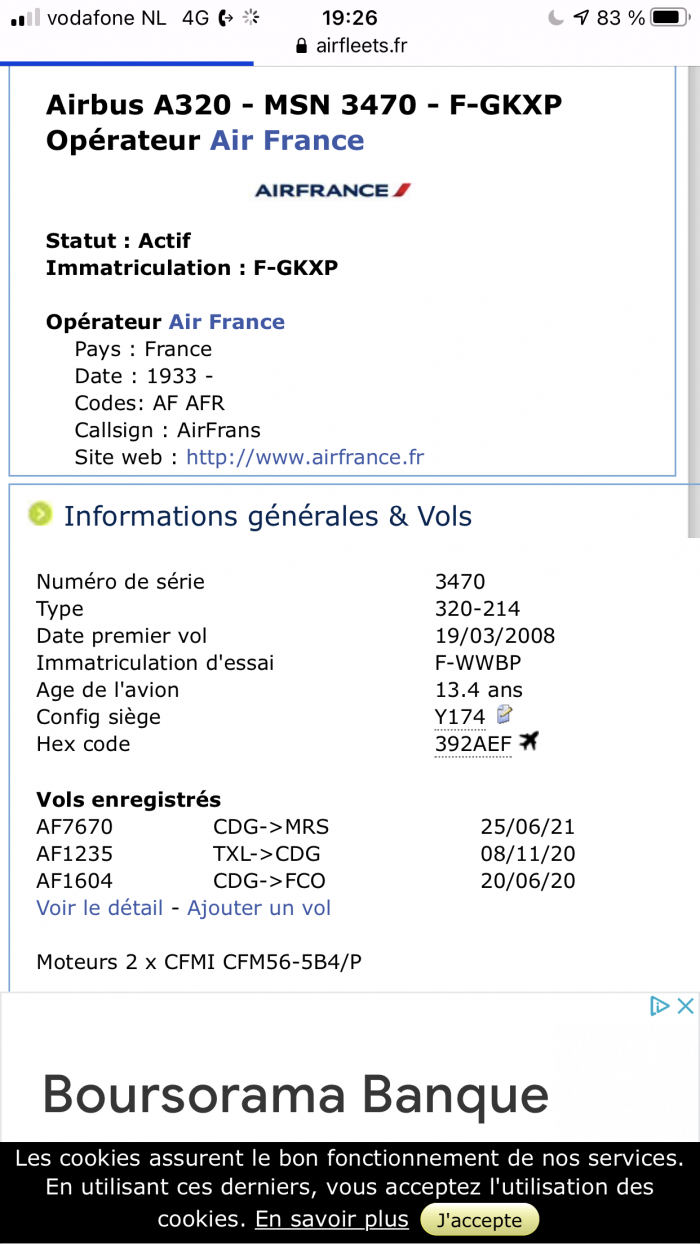This screenshot has width=700, height=1244.
Task: Open the Air France link under Opérateur
Action: click(x=227, y=322)
